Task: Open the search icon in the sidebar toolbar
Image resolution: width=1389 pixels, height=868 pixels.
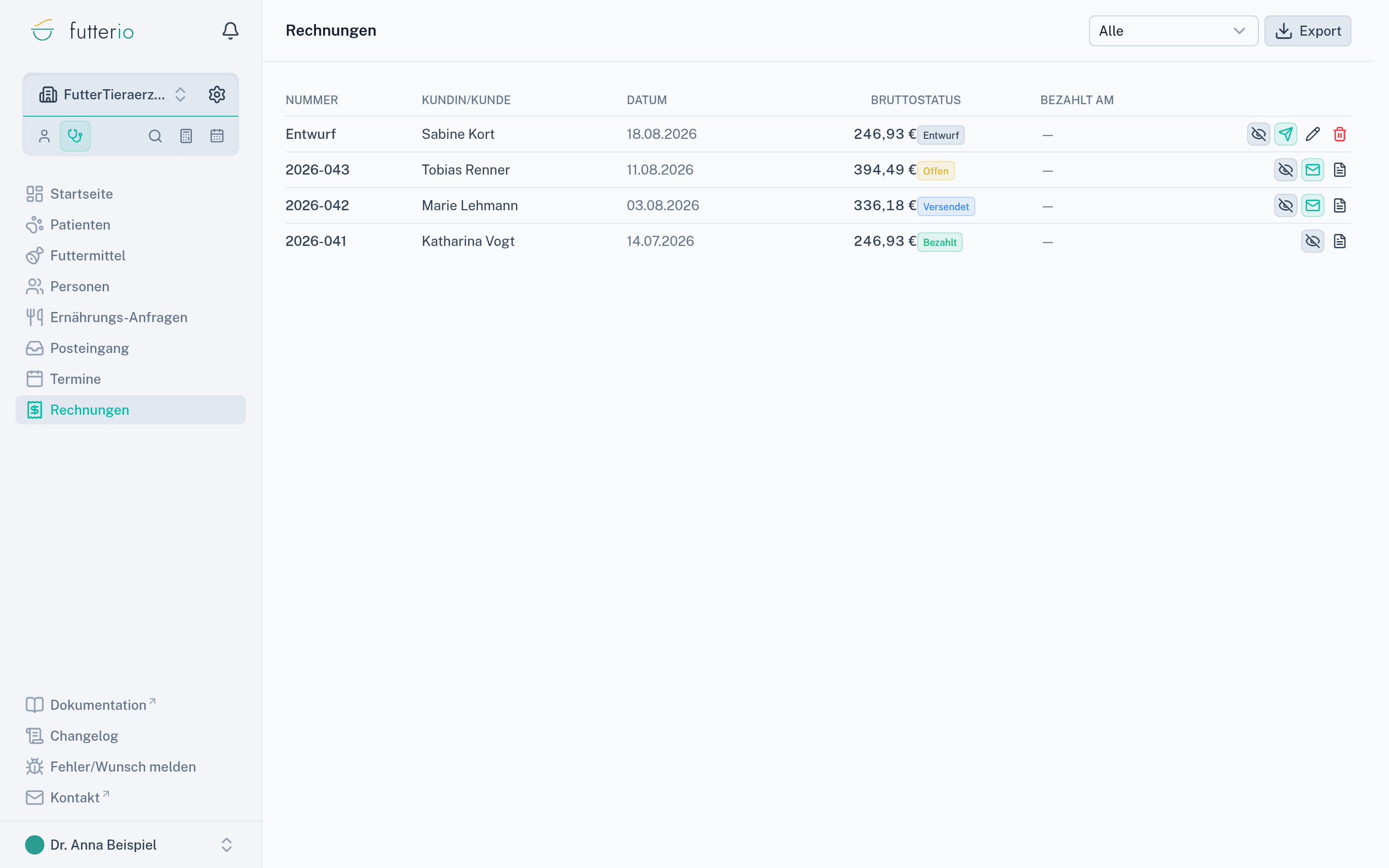Action: coord(155,136)
